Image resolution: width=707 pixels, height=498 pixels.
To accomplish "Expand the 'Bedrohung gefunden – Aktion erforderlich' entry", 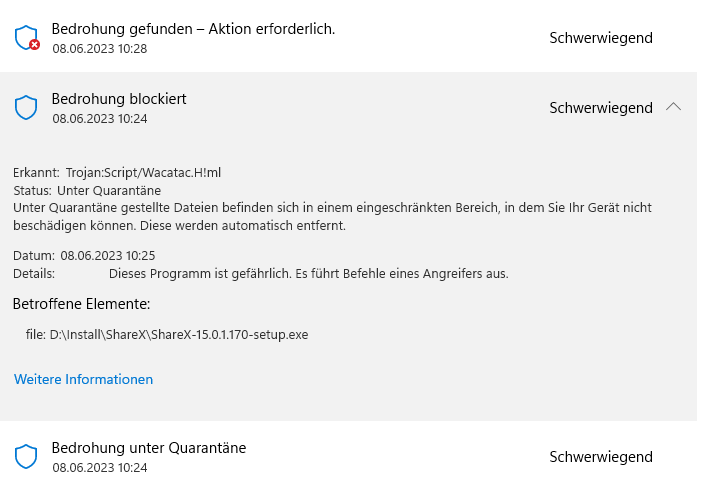I will pyautogui.click(x=348, y=37).
